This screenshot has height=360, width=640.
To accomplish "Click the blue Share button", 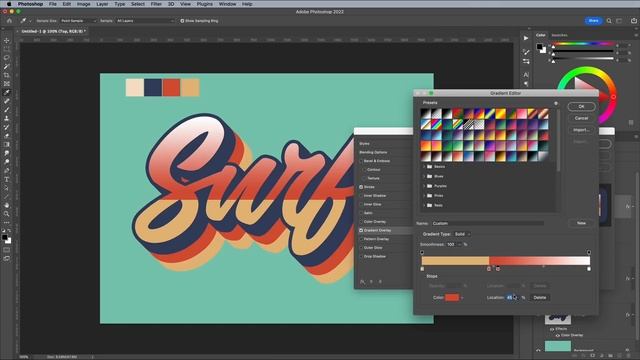I will coord(593,21).
